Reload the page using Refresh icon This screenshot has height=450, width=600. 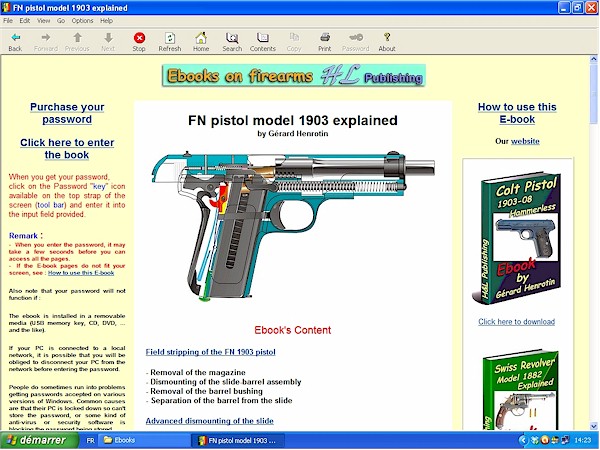click(170, 38)
